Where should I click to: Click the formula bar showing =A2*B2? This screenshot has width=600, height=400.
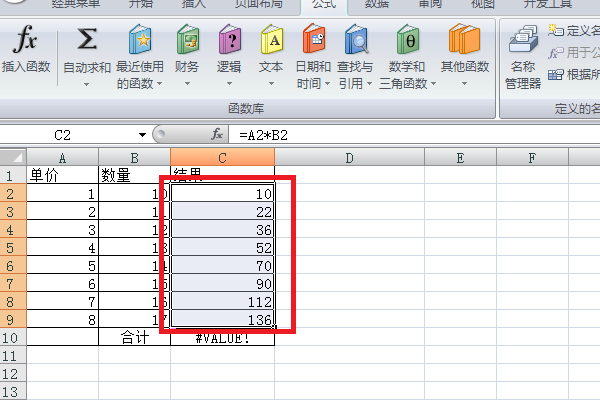[414, 135]
